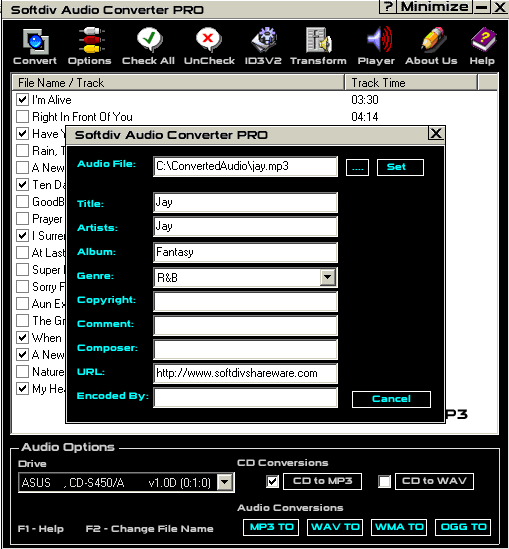Click the Convert toolbar icon
The height and width of the screenshot is (549, 509).
click(35, 41)
